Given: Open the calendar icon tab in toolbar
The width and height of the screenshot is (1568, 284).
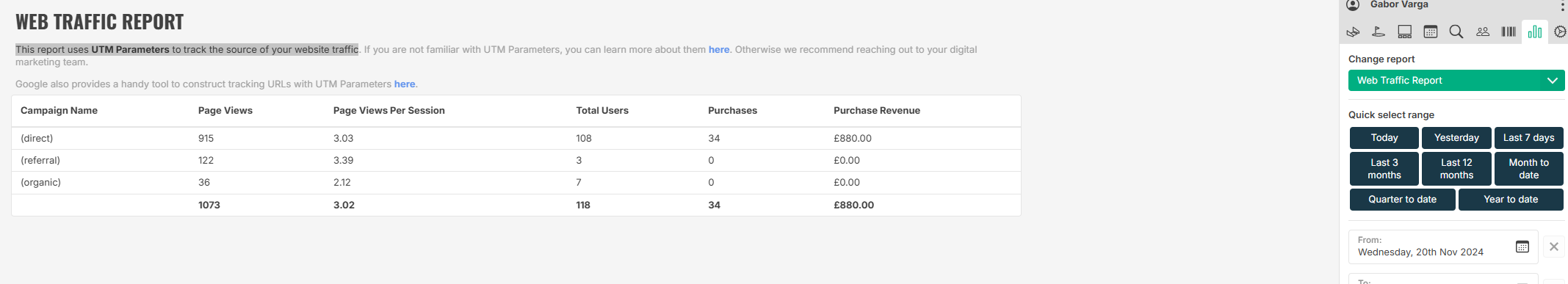Looking at the screenshot, I should (x=1431, y=32).
